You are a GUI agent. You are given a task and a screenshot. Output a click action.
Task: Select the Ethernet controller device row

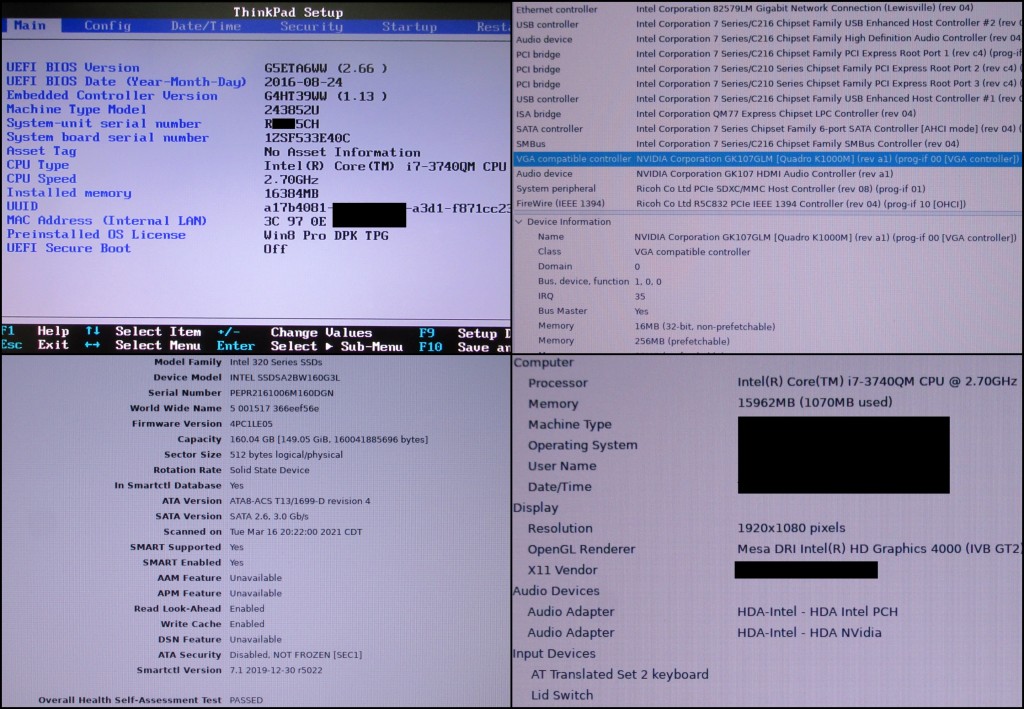(x=767, y=8)
